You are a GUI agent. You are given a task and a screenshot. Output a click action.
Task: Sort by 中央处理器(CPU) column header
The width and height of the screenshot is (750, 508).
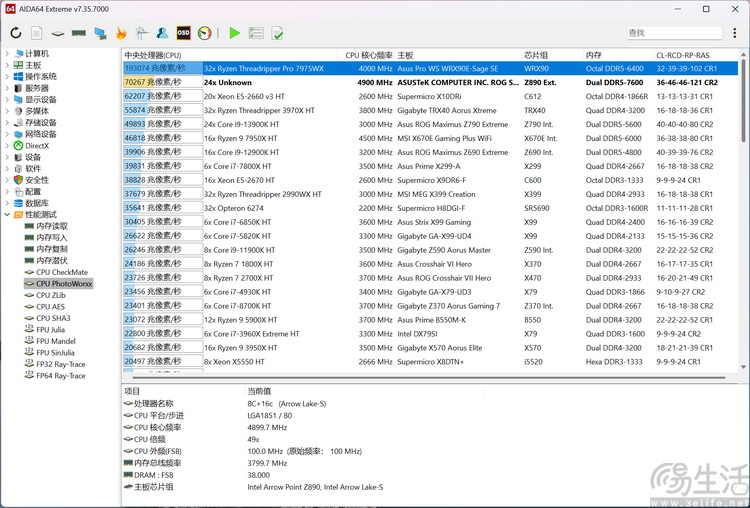[x=230, y=55]
